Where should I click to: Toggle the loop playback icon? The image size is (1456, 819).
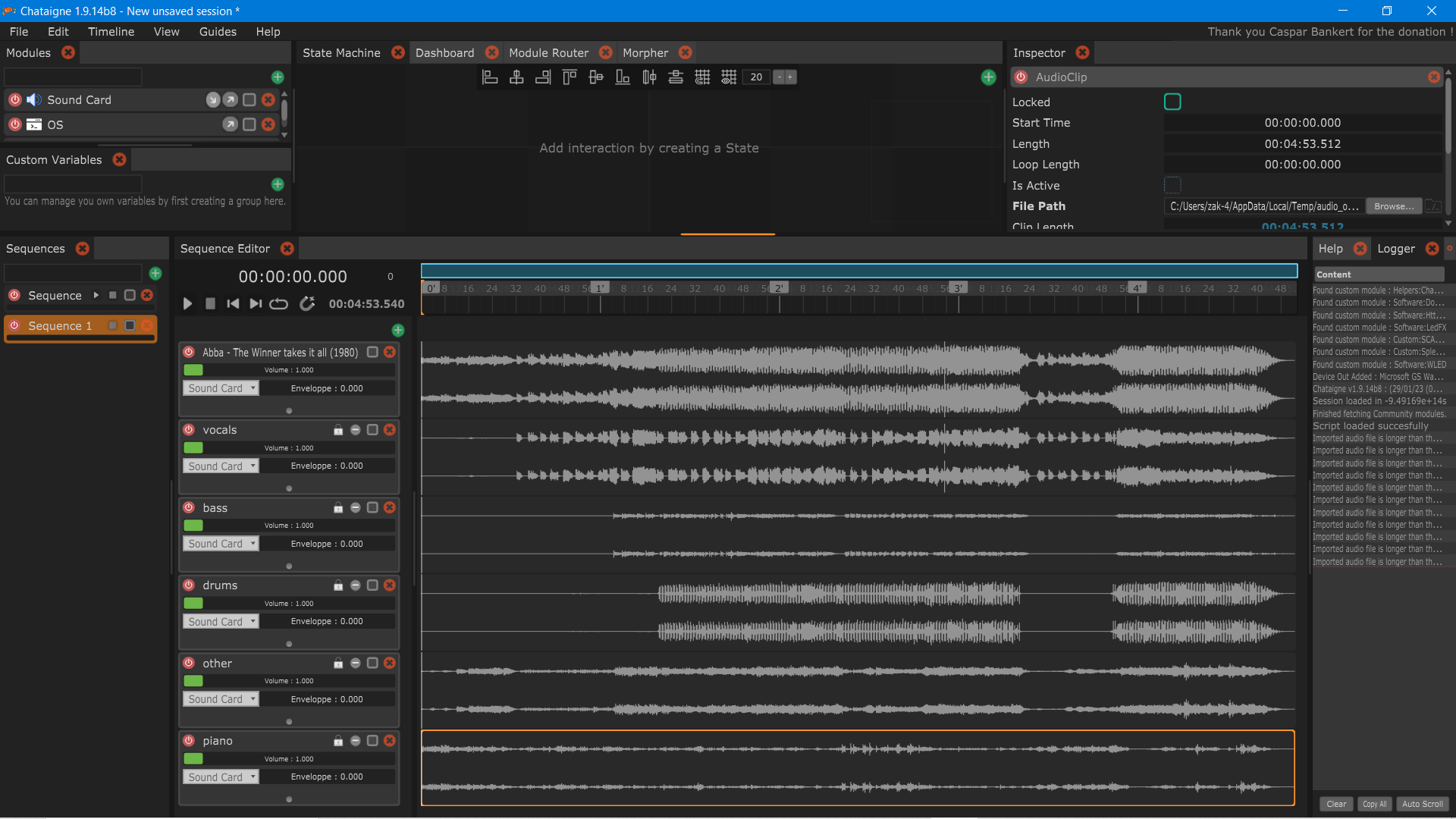278,304
